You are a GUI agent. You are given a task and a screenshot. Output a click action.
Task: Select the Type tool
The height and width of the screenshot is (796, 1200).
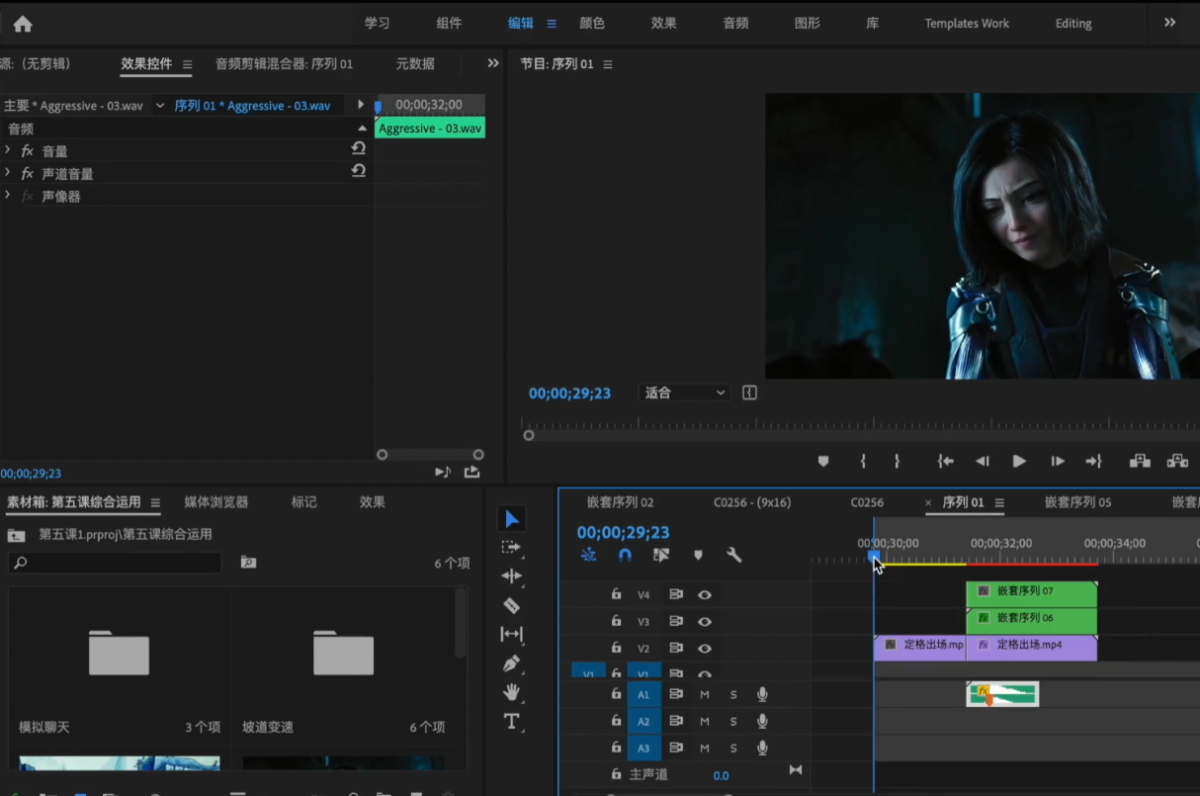coord(511,721)
